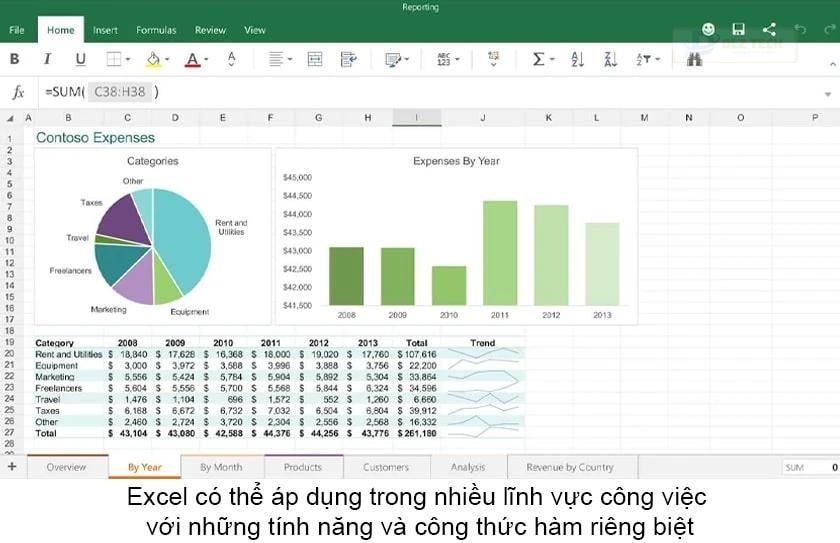Click the Save disk icon
The image size is (840, 543).
[x=738, y=29]
